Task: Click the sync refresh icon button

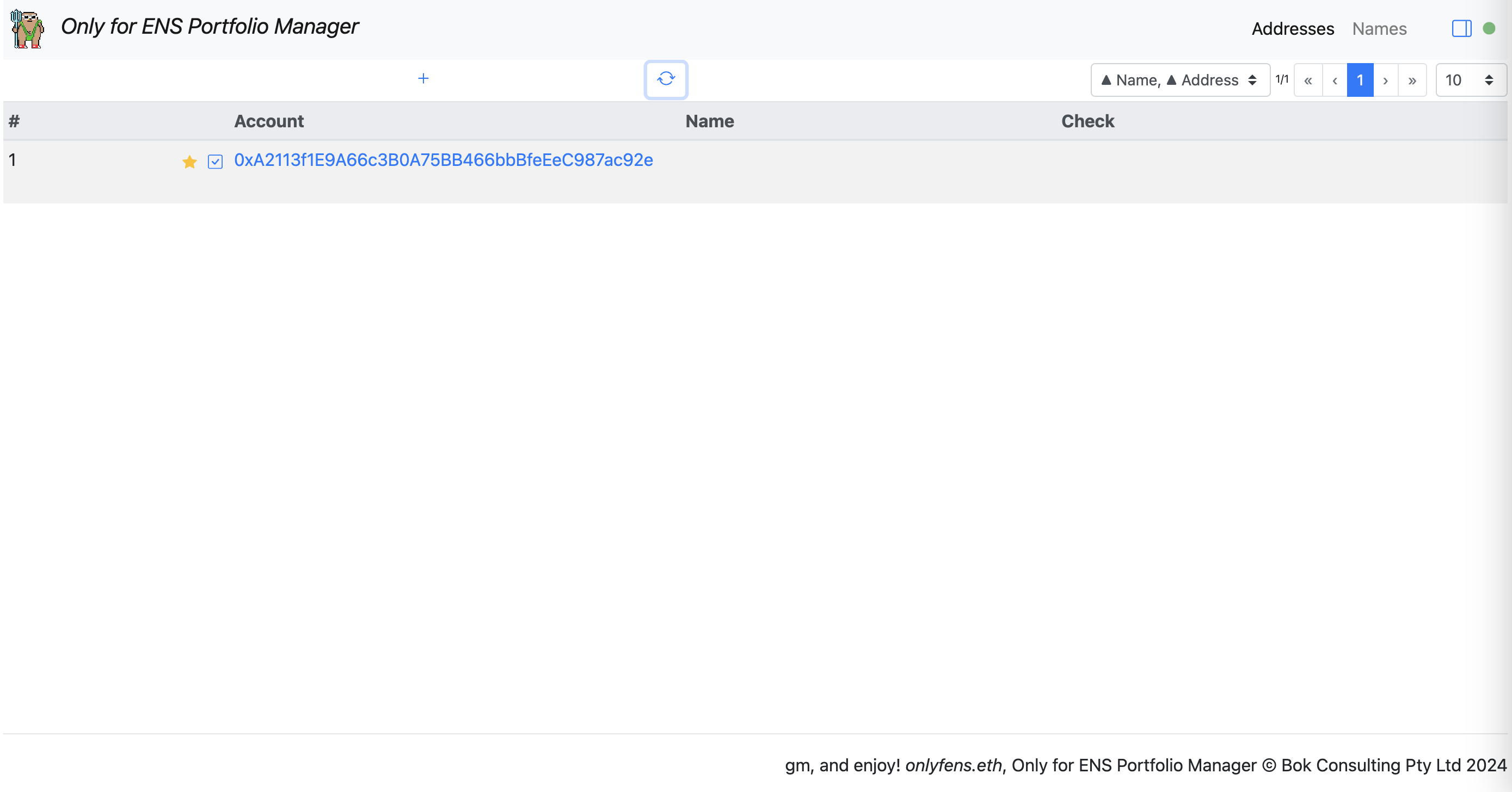Action: coord(666,79)
